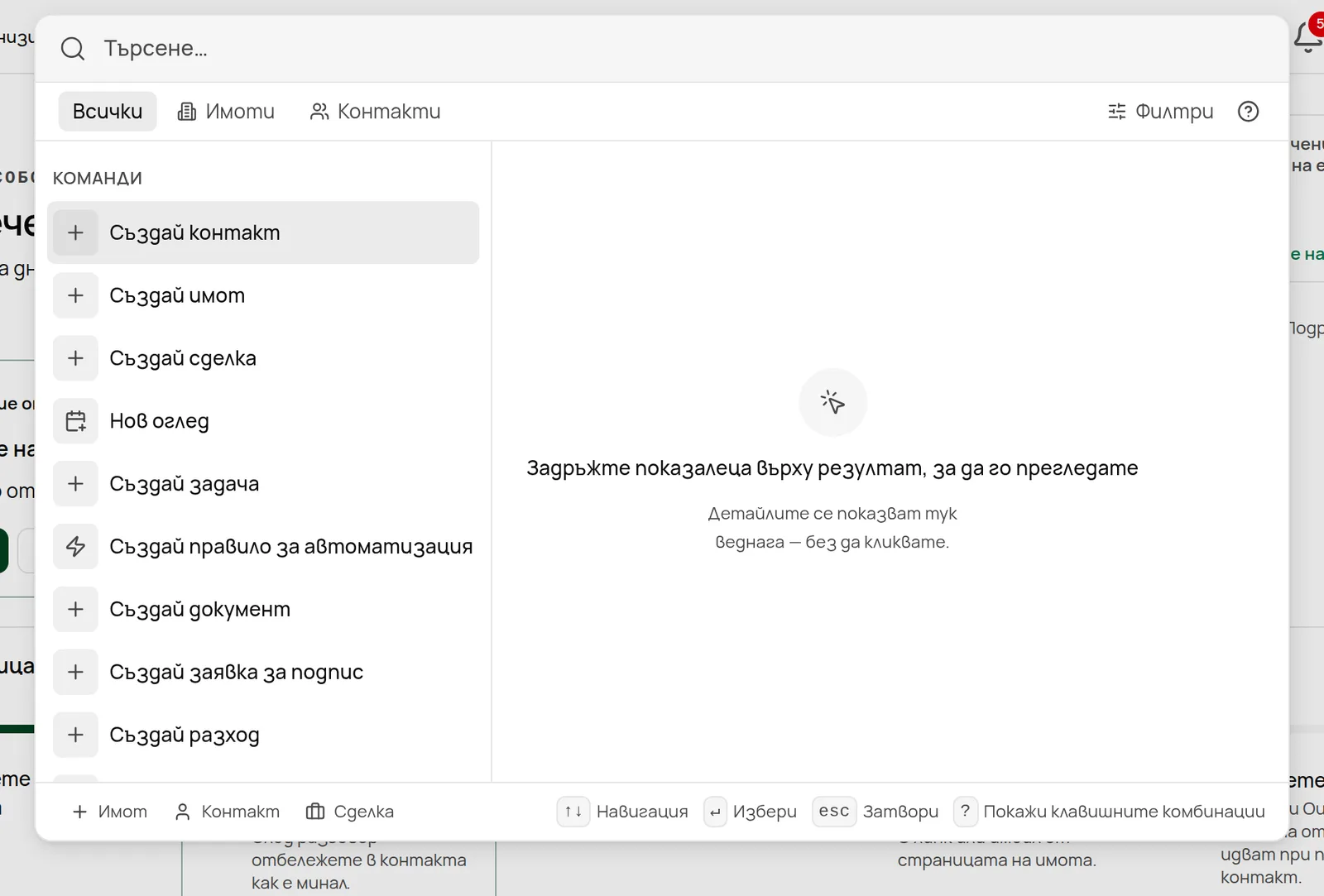Viewport: 1324px width, 896px height.
Task: Click plus icon beside Създай заявка за подпис
Action: pyautogui.click(x=76, y=673)
